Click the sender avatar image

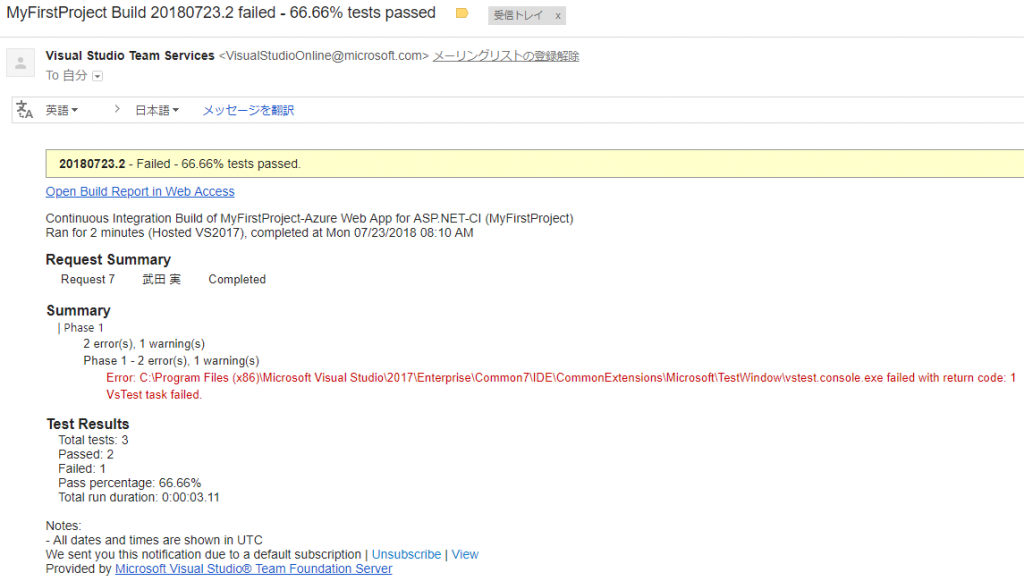pyautogui.click(x=20, y=63)
